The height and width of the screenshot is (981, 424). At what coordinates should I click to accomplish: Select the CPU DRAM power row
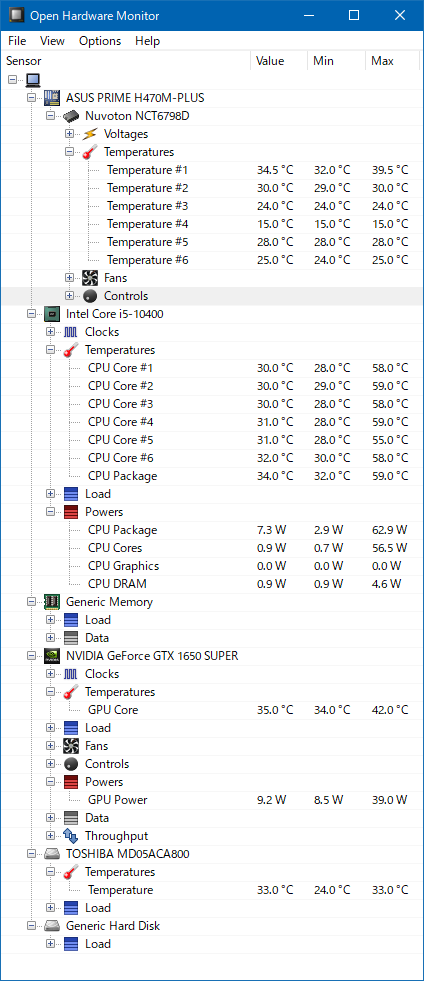pyautogui.click(x=211, y=584)
